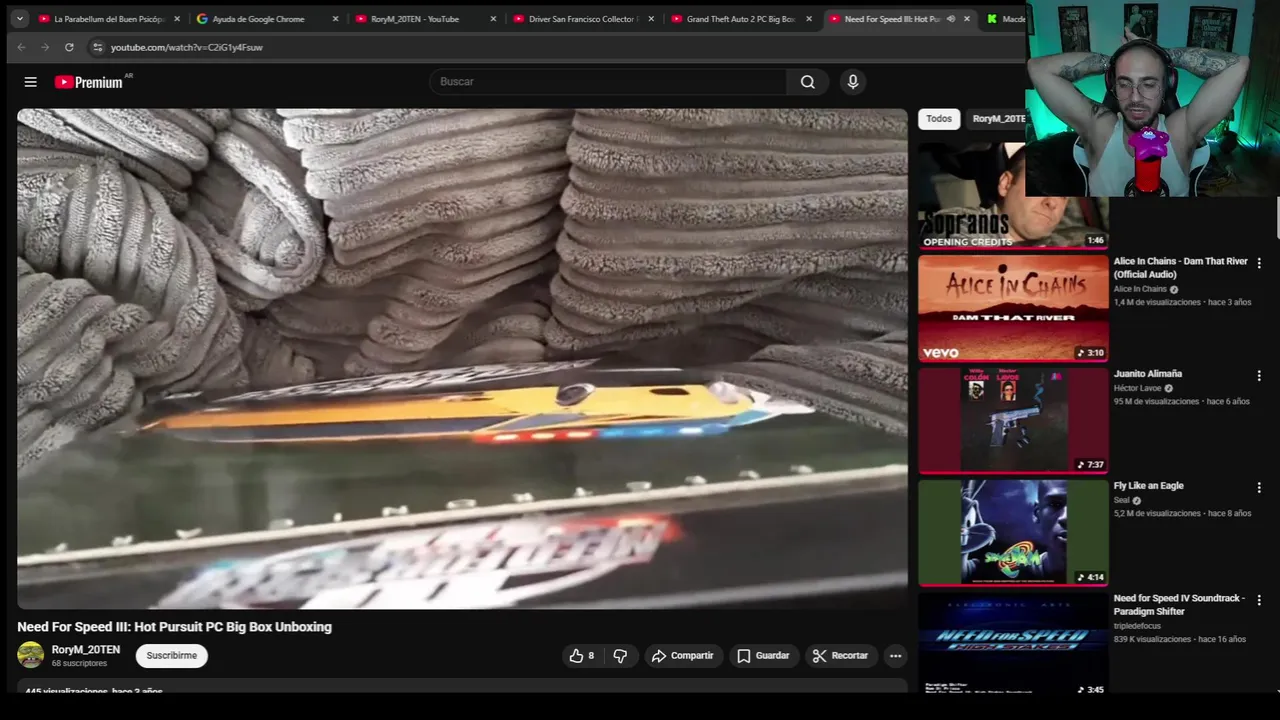Switch to RoryM_20TEN - YouTube tab

pyautogui.click(x=426, y=19)
